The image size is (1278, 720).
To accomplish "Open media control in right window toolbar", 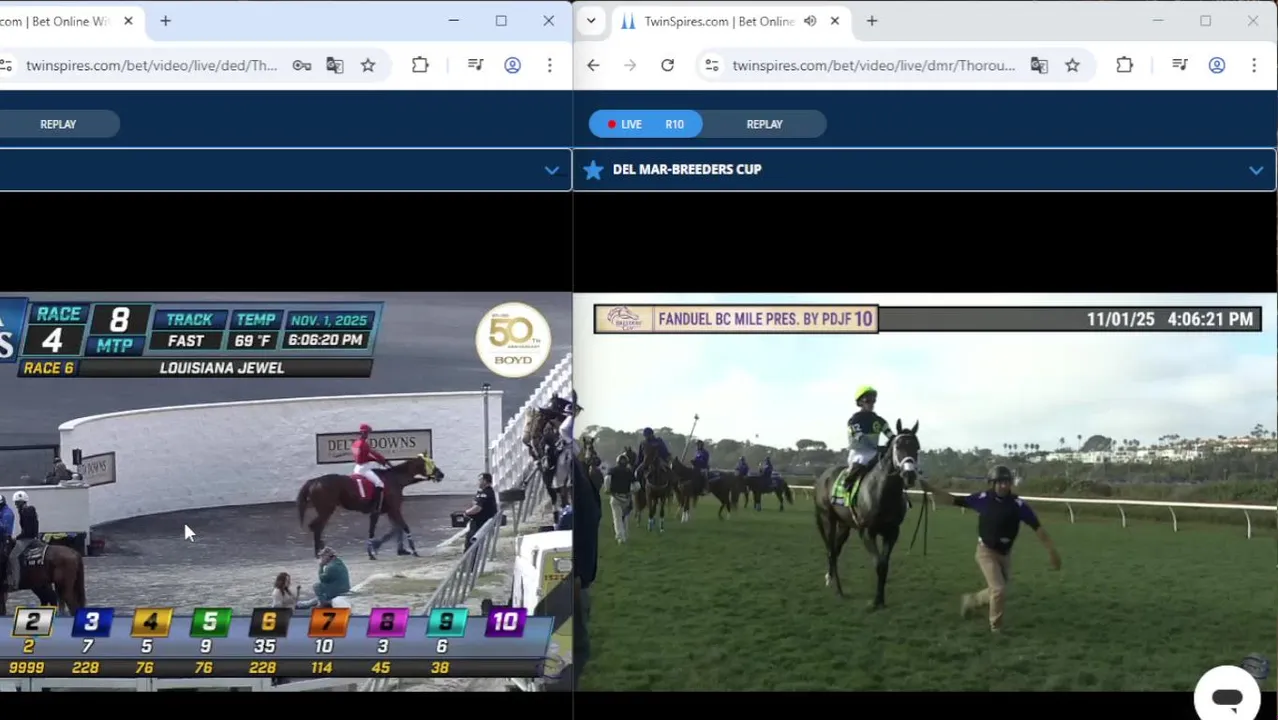I will [1180, 65].
